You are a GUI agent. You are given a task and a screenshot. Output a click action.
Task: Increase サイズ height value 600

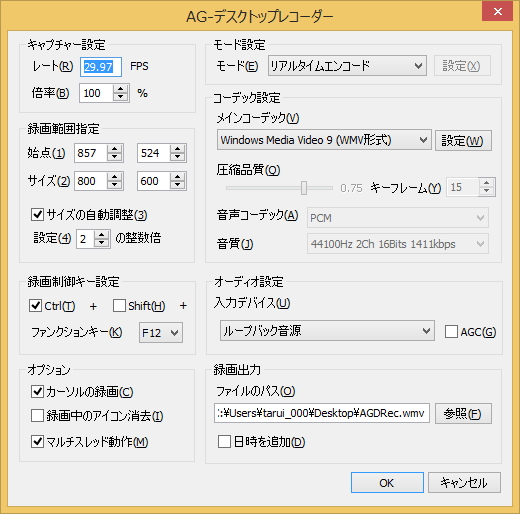tap(177, 177)
